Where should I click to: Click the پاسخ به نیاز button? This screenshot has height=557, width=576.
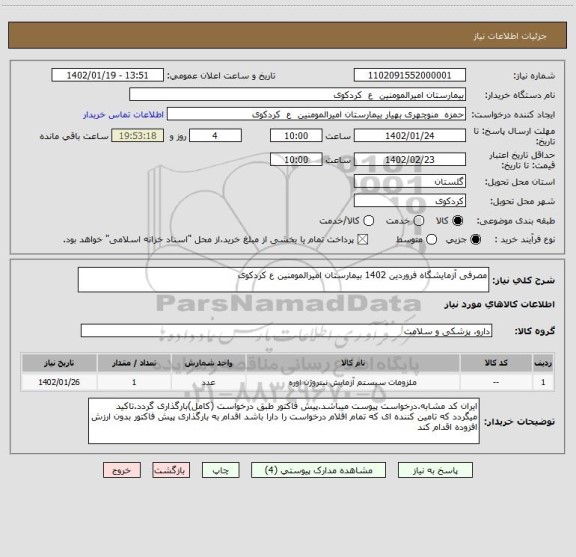(x=435, y=470)
